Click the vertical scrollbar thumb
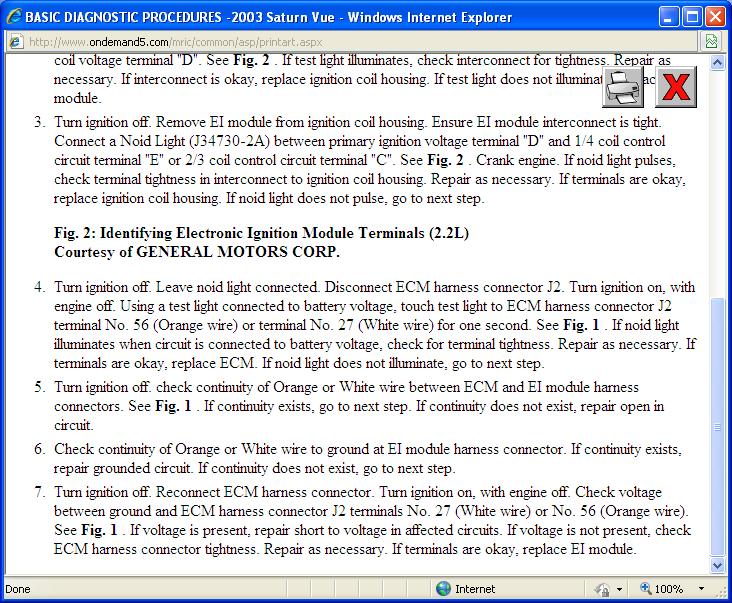The height and width of the screenshot is (603, 732). coord(718,427)
